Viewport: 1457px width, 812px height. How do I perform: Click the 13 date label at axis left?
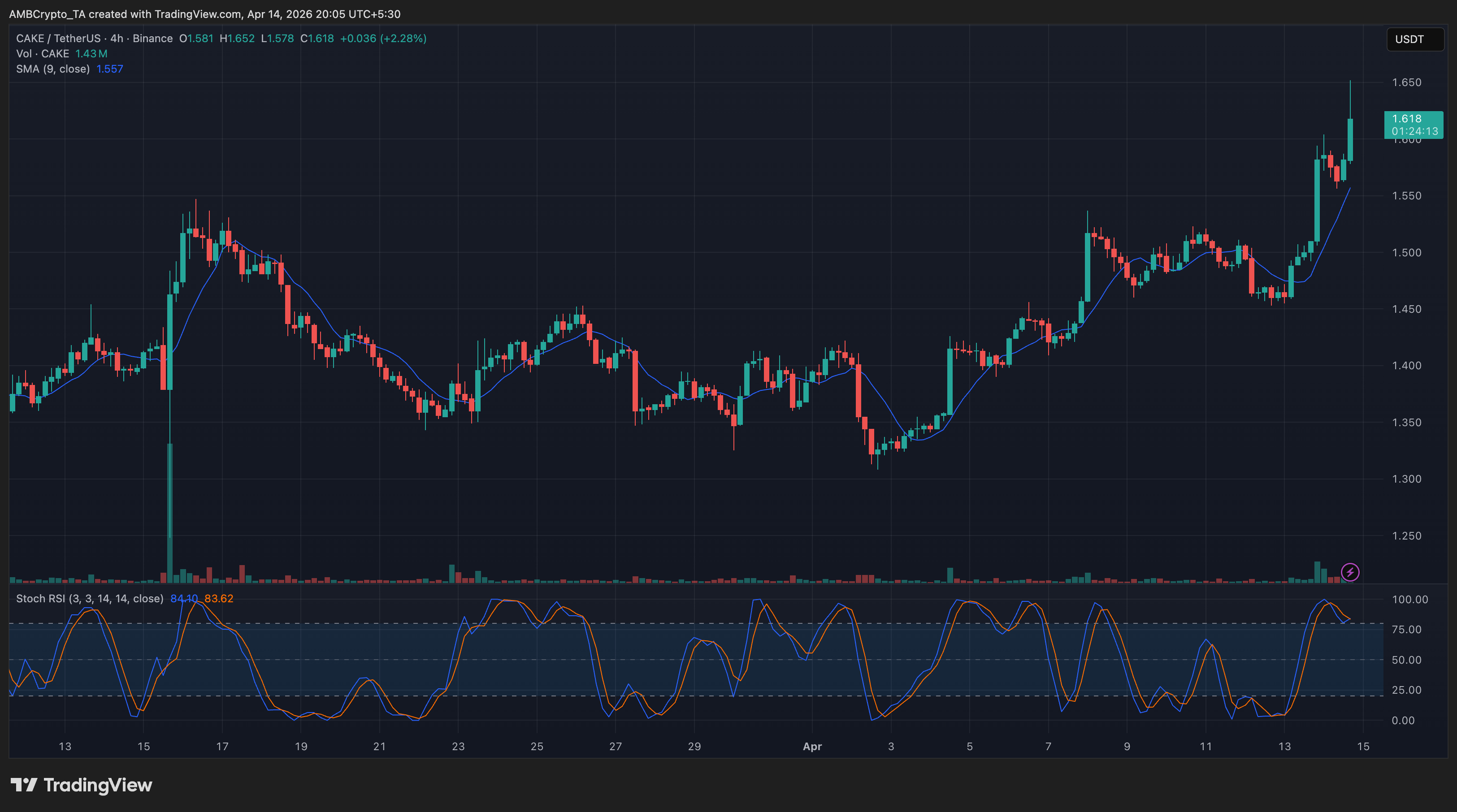point(65,747)
